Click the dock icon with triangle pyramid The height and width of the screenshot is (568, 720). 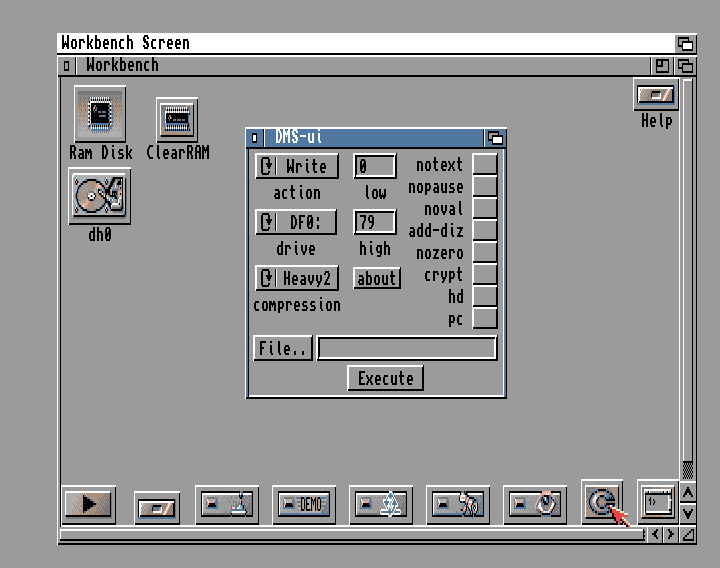tap(380, 505)
